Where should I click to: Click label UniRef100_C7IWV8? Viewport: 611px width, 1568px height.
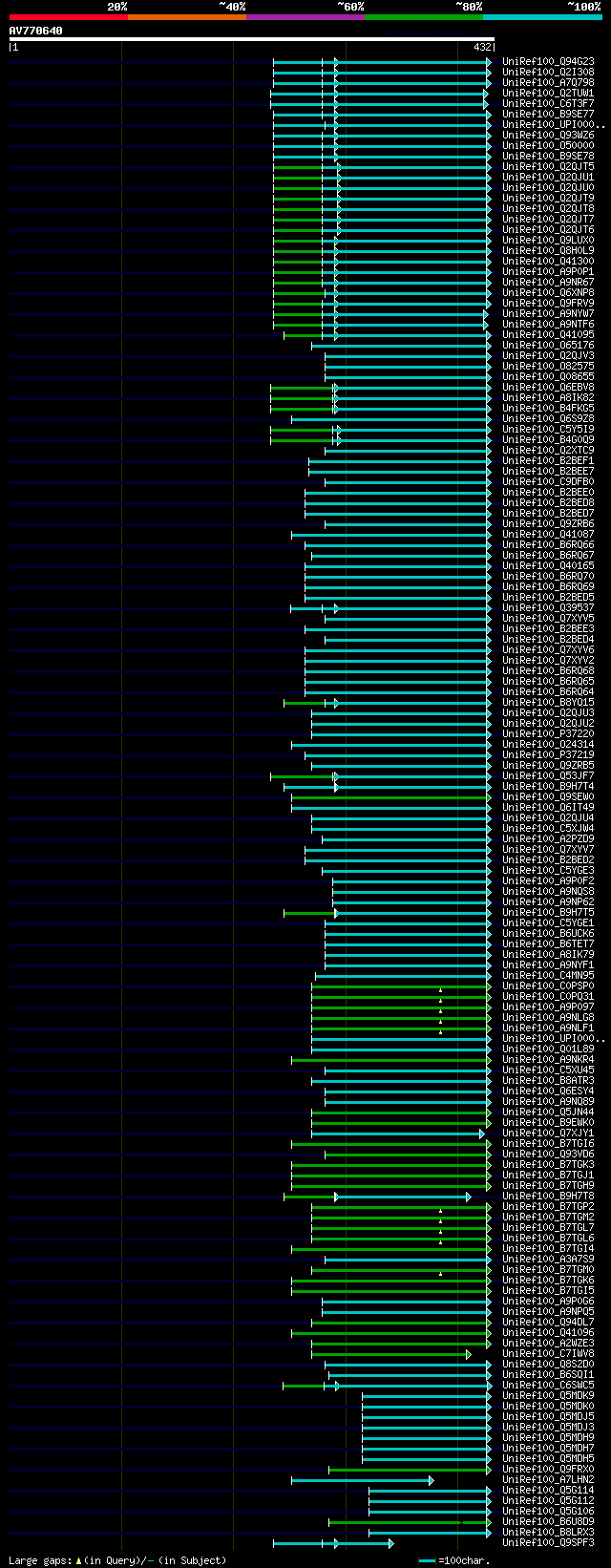(548, 1354)
